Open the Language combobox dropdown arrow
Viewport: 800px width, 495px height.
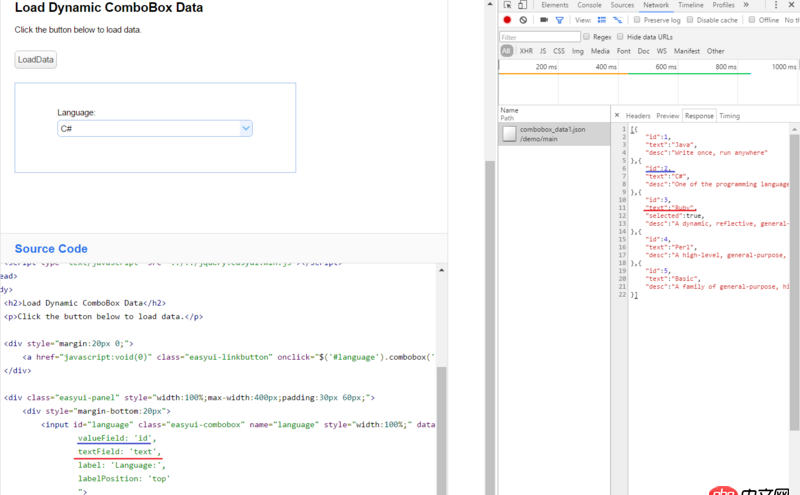(x=246, y=129)
